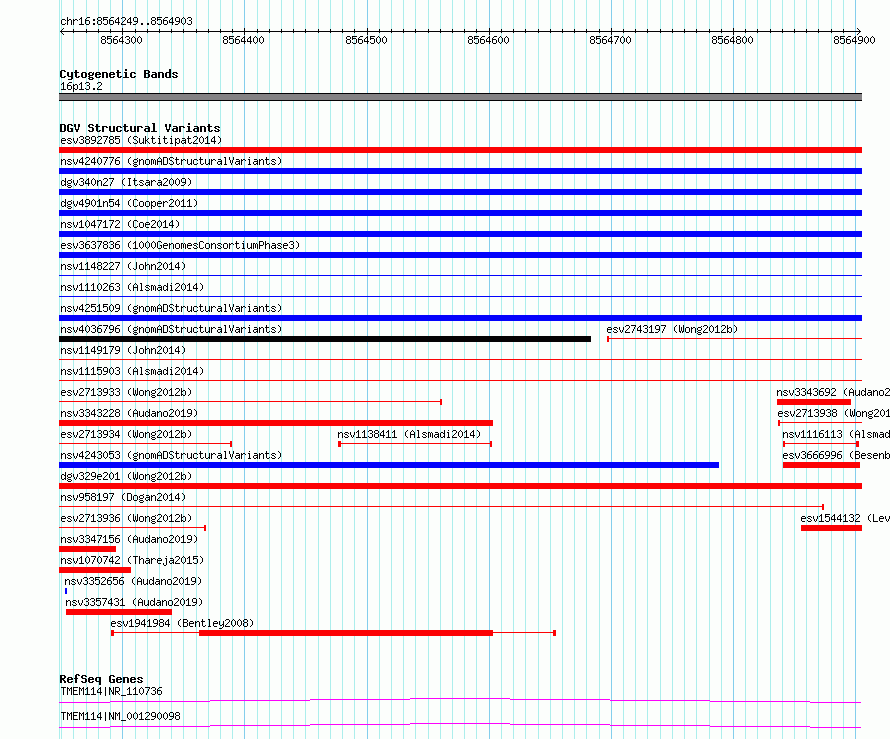
Task: Click the red dgv329e201 variant bar
Action: click(460, 486)
